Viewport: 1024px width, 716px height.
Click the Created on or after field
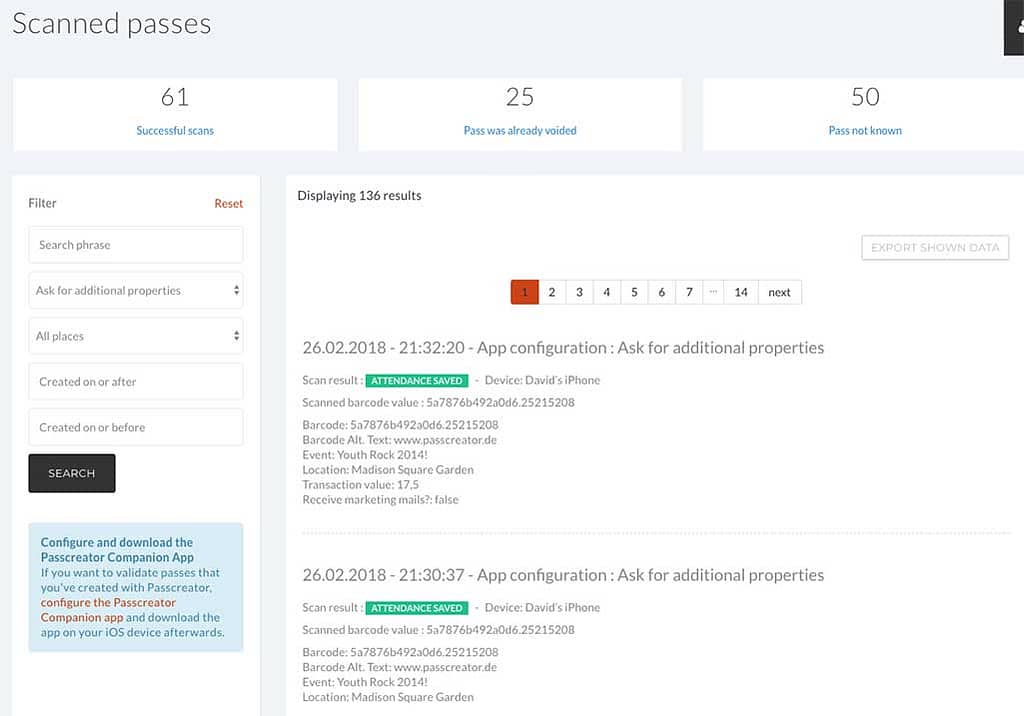[136, 382]
